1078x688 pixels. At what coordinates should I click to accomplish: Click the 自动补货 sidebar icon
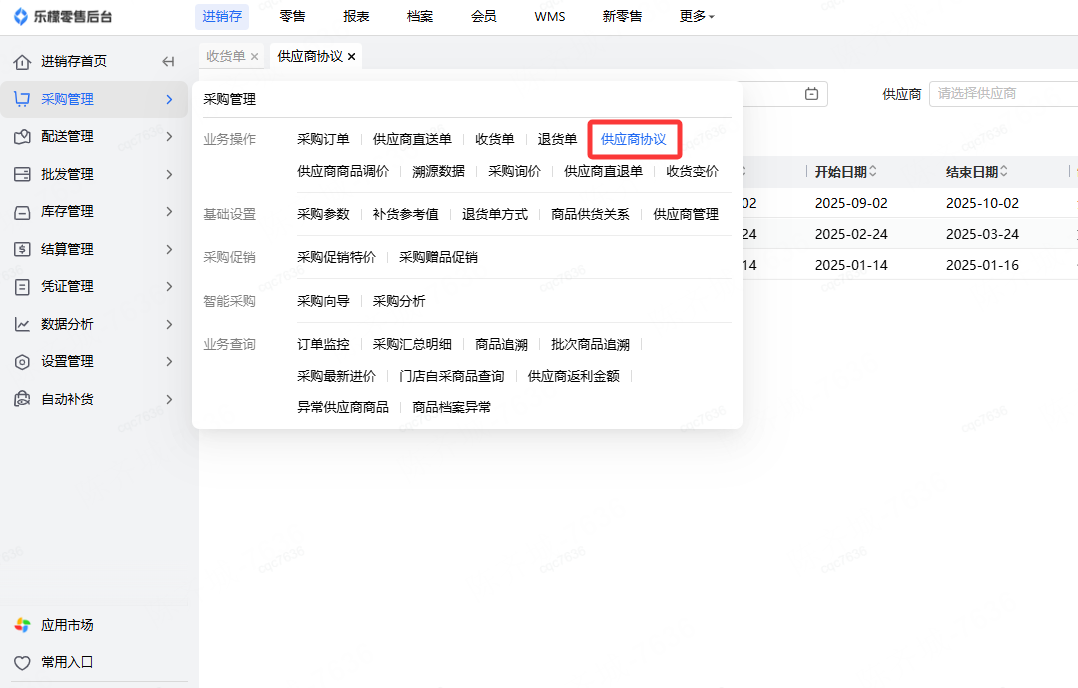click(x=22, y=399)
